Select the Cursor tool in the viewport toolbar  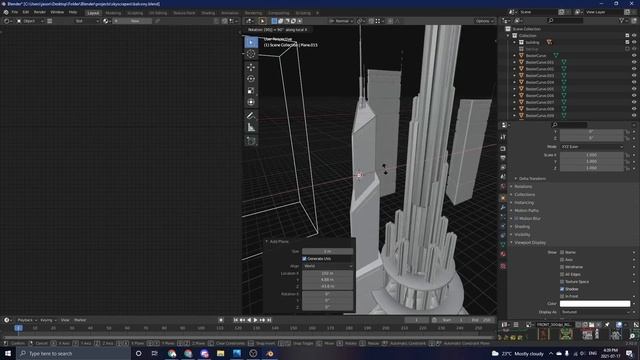point(251,54)
